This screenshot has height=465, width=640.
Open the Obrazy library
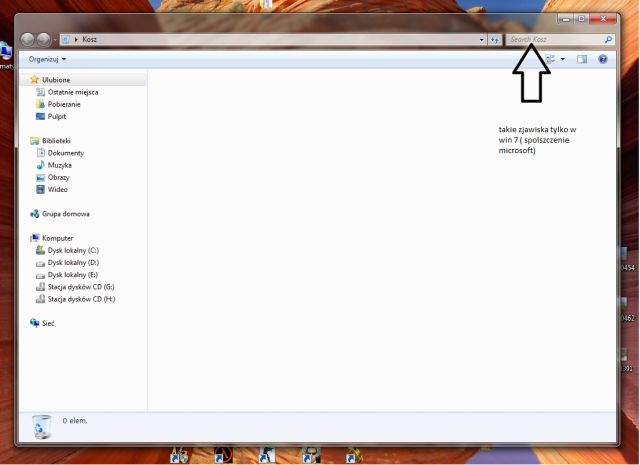58,178
